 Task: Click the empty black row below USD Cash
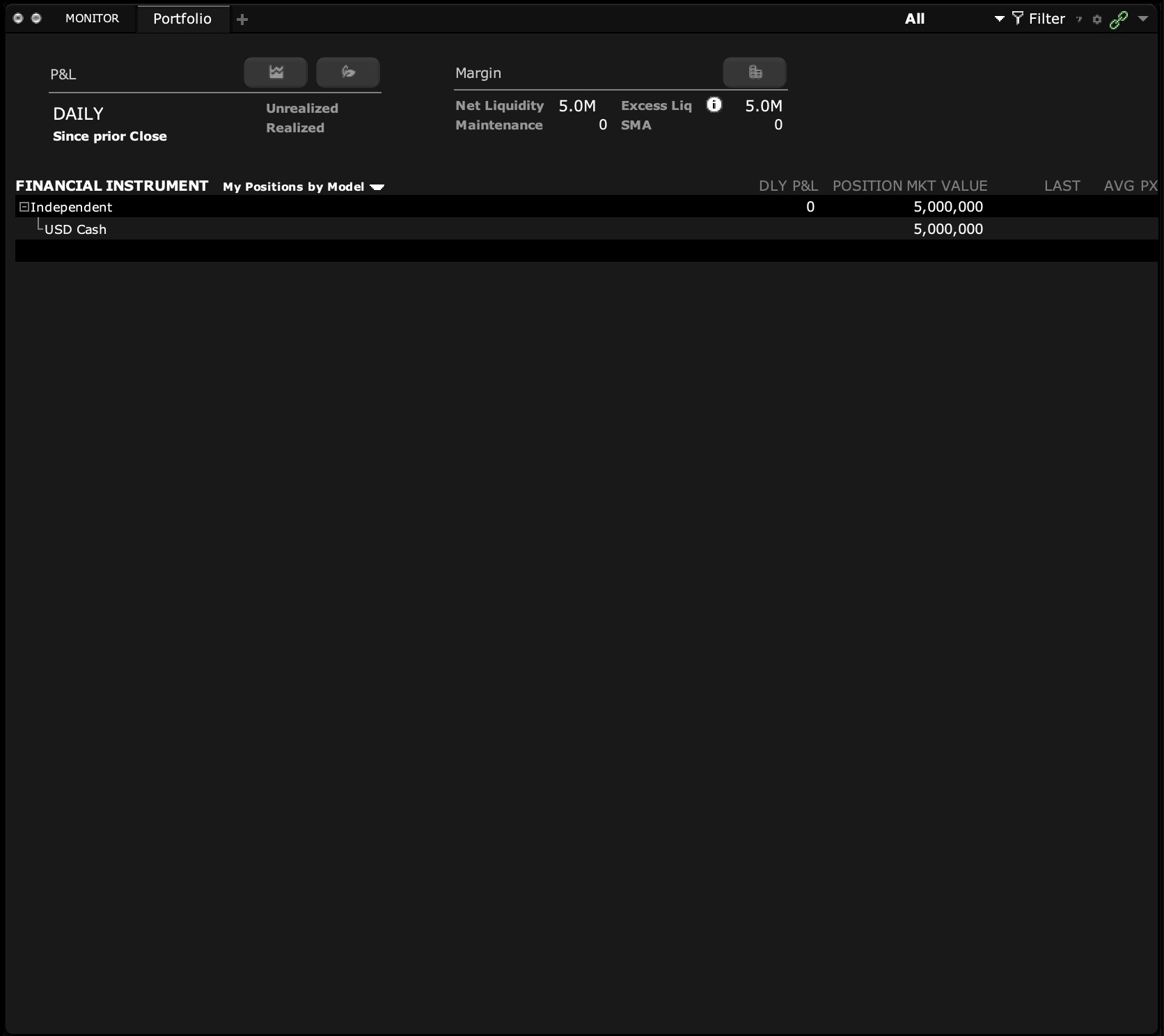[x=586, y=251]
